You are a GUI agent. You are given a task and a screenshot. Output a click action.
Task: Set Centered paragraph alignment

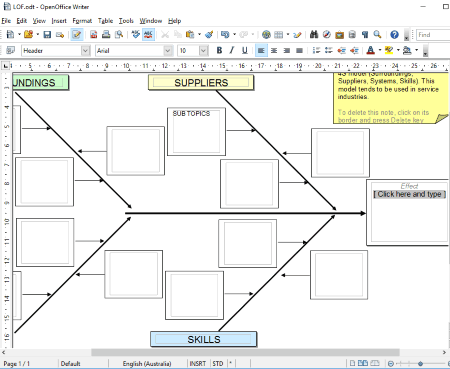click(x=274, y=50)
